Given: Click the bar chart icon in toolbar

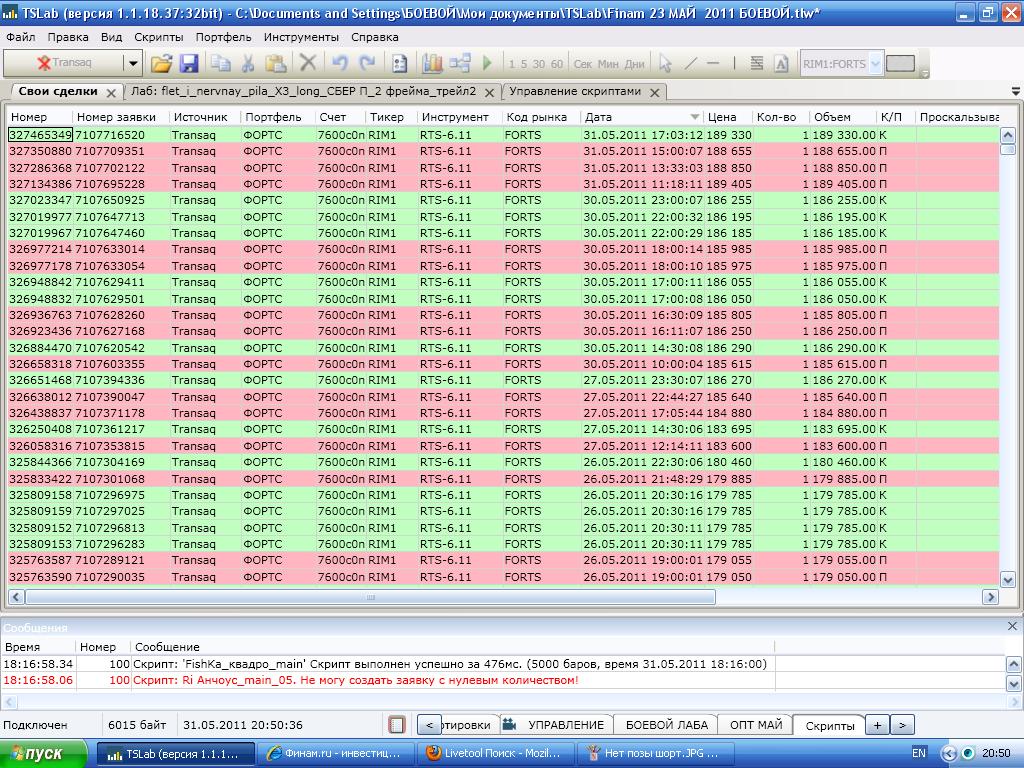Looking at the screenshot, I should pyautogui.click(x=432, y=63).
